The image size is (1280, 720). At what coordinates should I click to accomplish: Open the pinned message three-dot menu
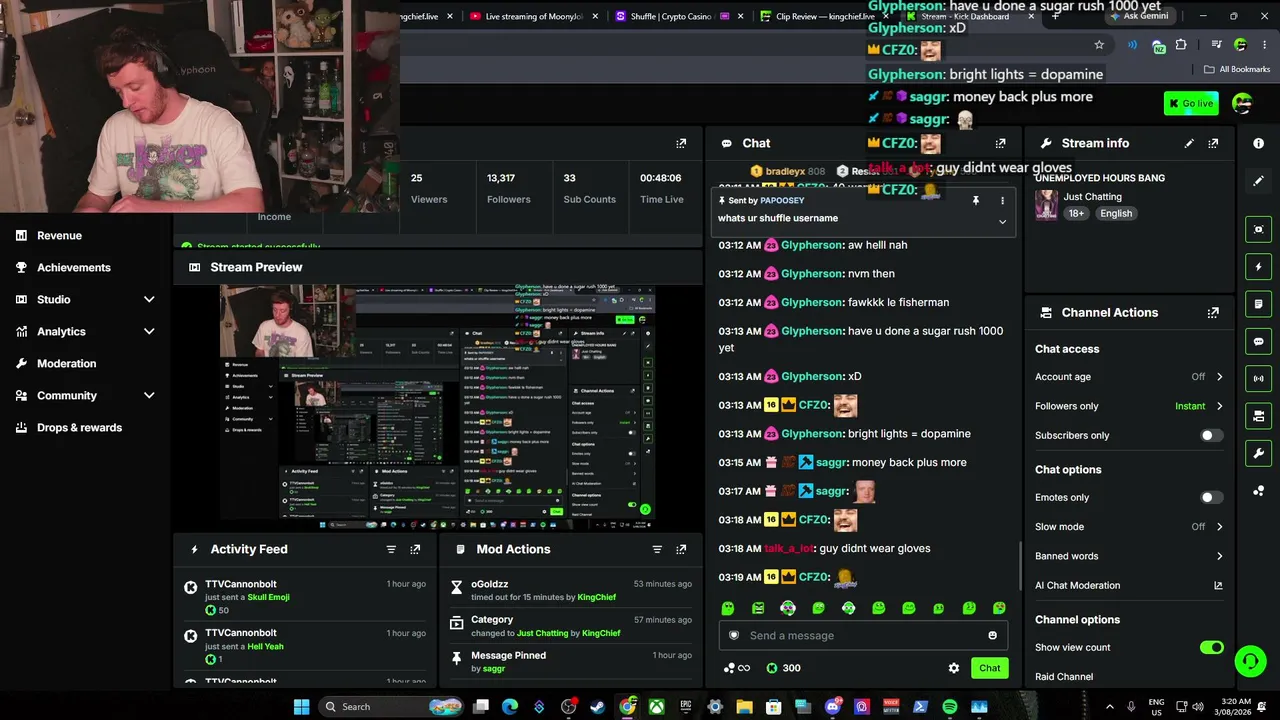tap(1002, 200)
